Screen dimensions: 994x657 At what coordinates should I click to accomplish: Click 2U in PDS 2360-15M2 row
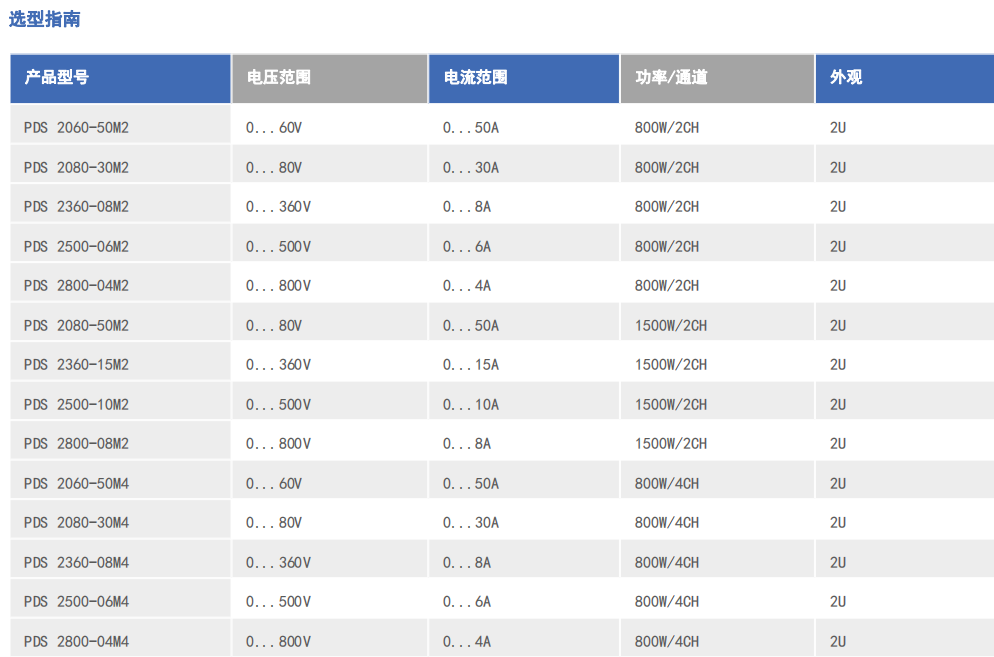pyautogui.click(x=838, y=365)
